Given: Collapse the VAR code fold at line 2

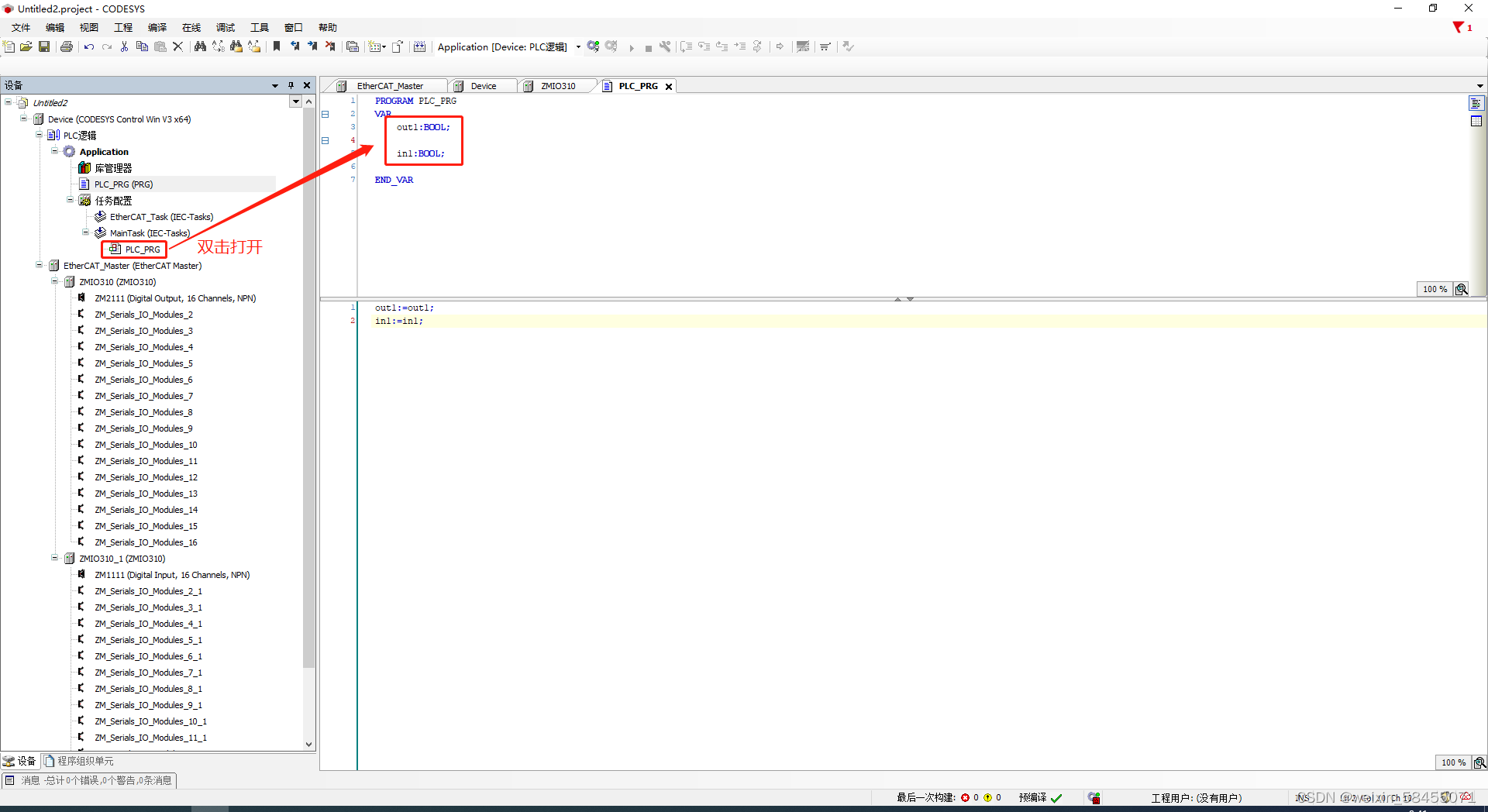Looking at the screenshot, I should point(325,114).
